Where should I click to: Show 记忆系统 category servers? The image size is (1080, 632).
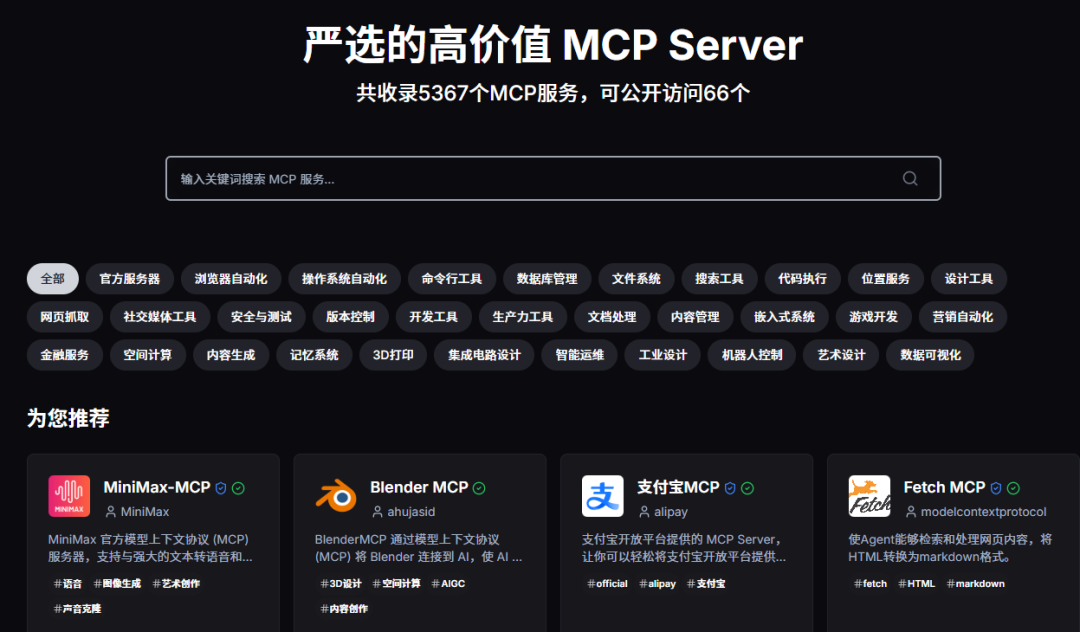click(x=314, y=355)
